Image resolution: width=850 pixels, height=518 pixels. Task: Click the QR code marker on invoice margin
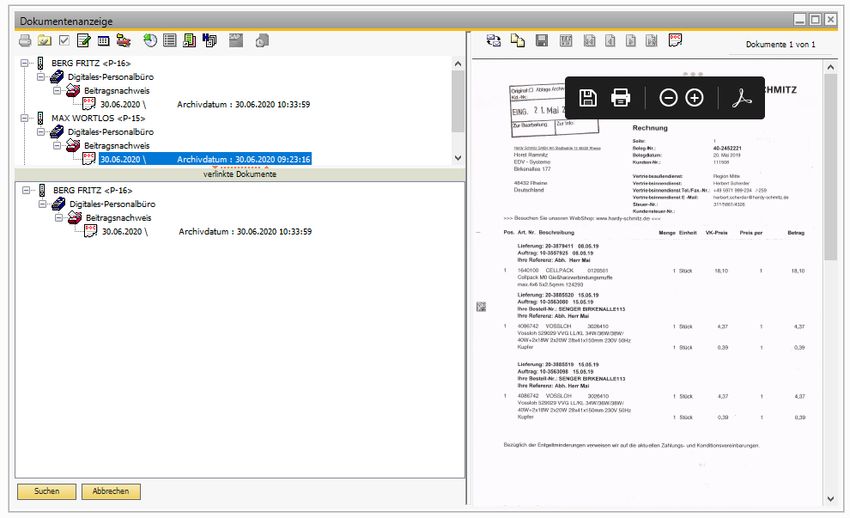coord(481,307)
